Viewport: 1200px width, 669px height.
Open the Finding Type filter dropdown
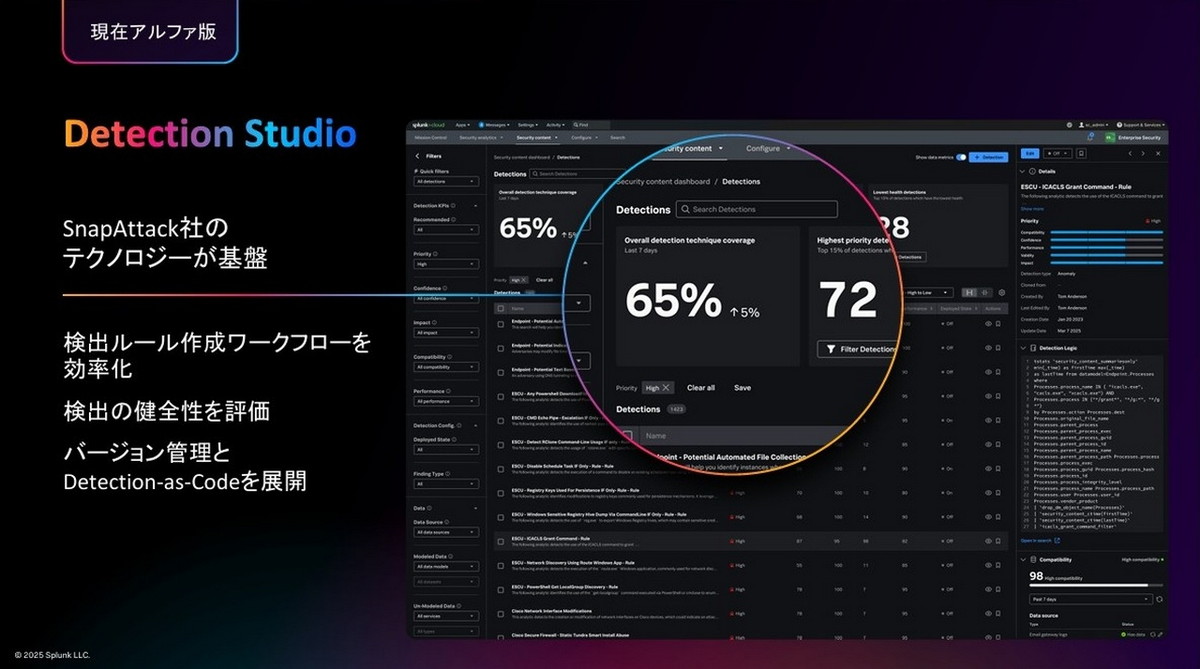point(445,483)
